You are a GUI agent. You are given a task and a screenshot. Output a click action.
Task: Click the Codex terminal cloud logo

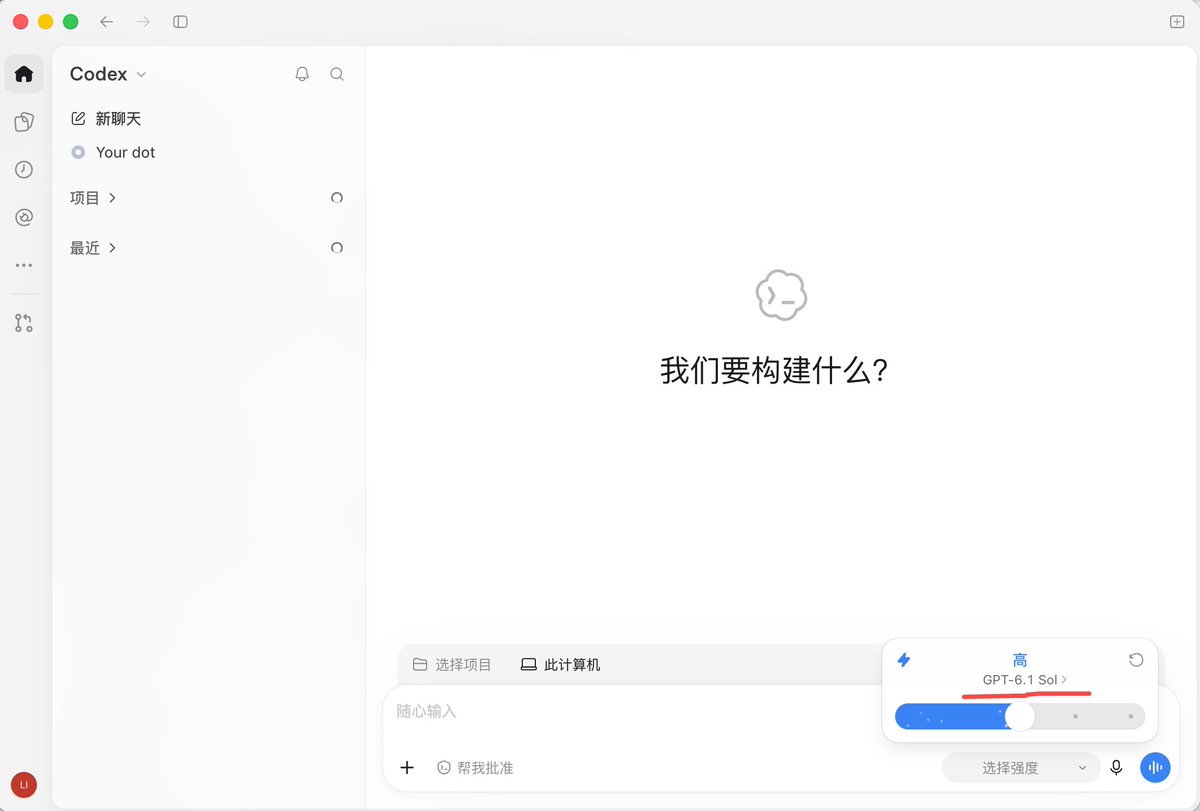pyautogui.click(x=781, y=296)
